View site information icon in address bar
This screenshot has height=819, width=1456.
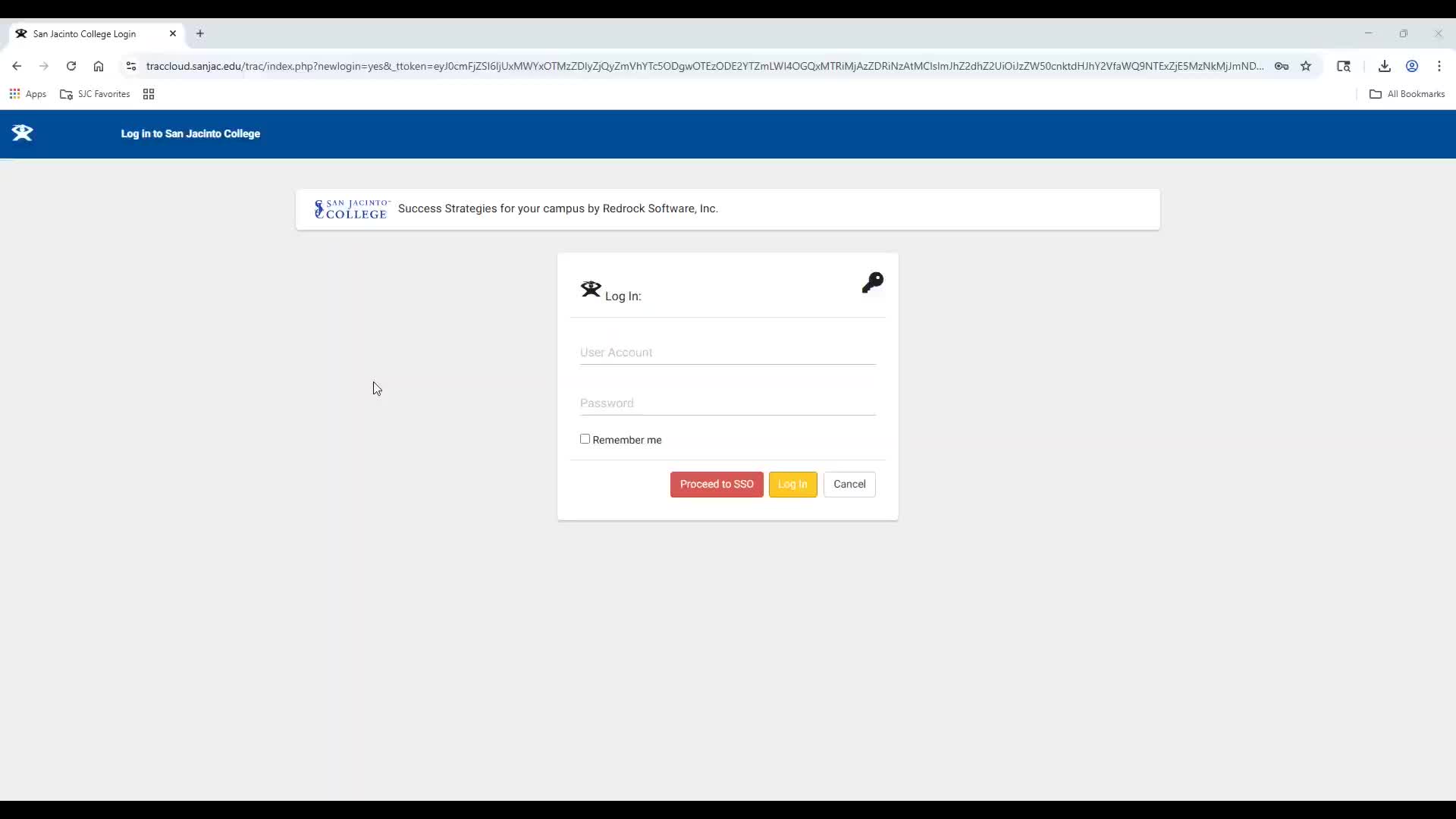(131, 66)
